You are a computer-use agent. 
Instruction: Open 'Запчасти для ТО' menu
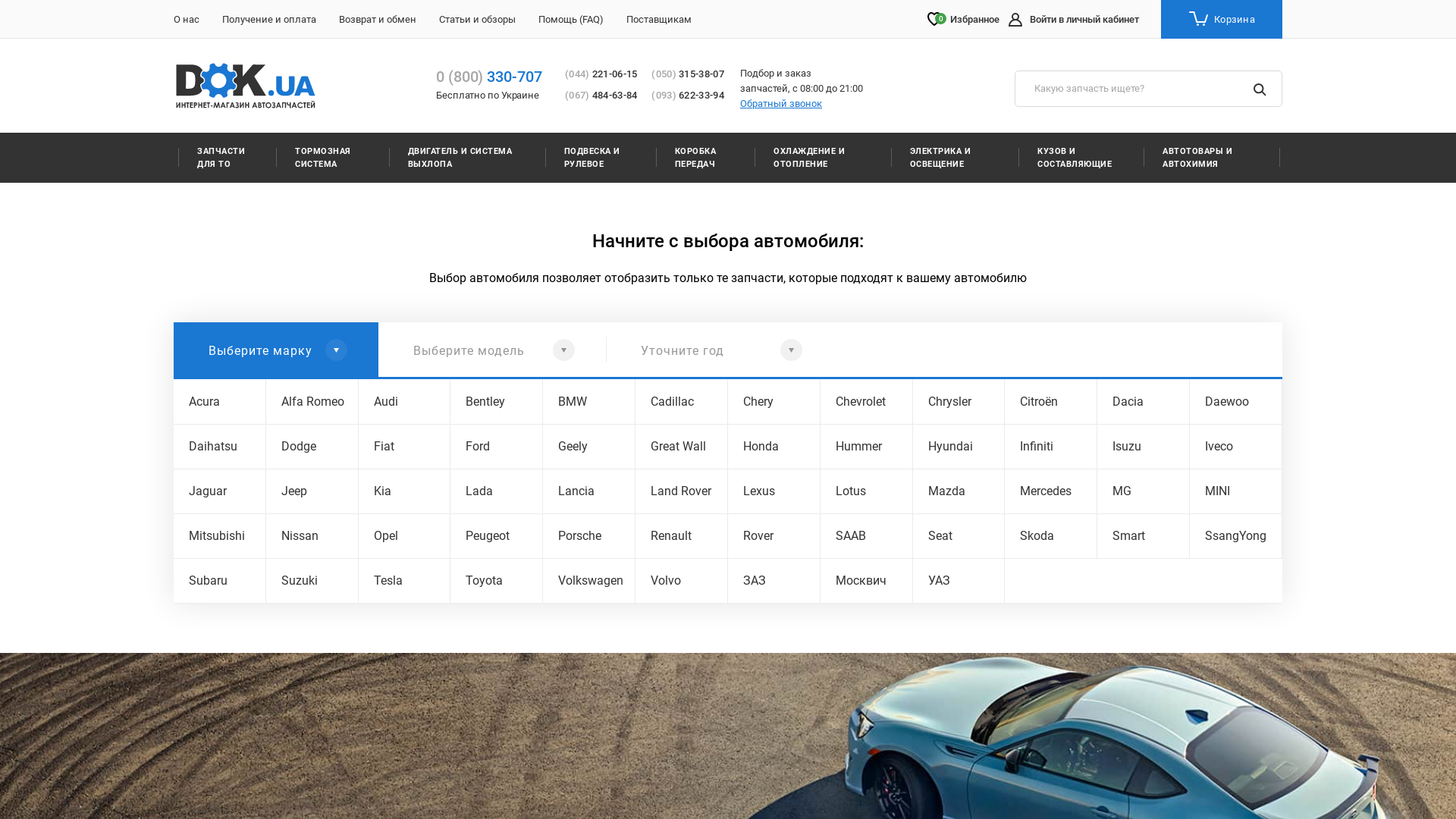click(221, 158)
